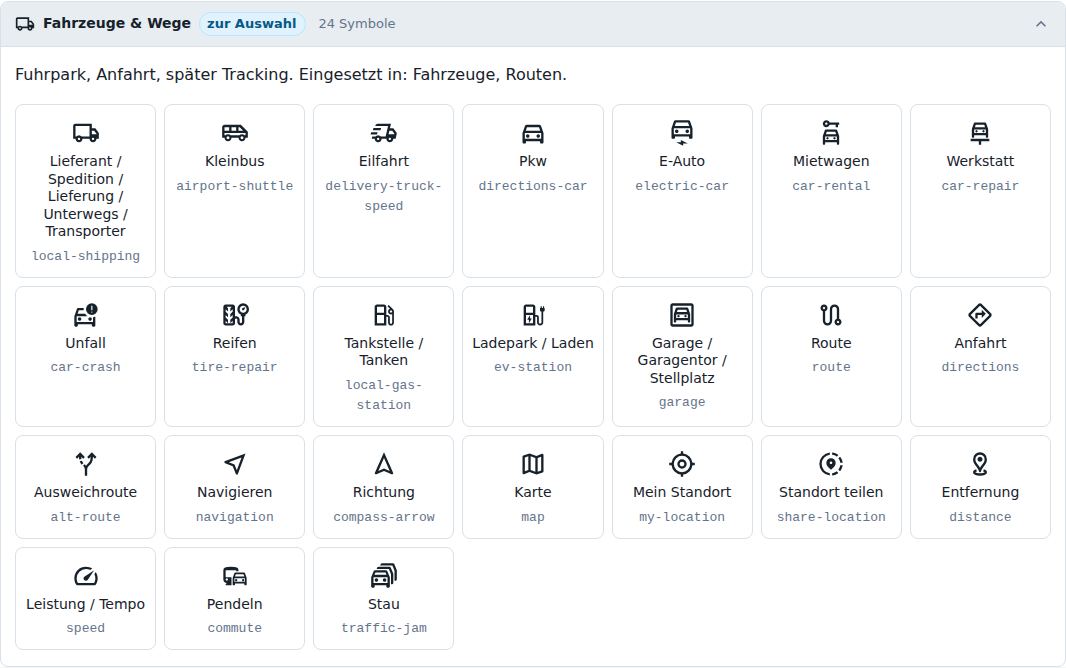Screen dimensions: 1066x668
Task: Click the 'zur Auswahl' badge
Action: tap(252, 24)
